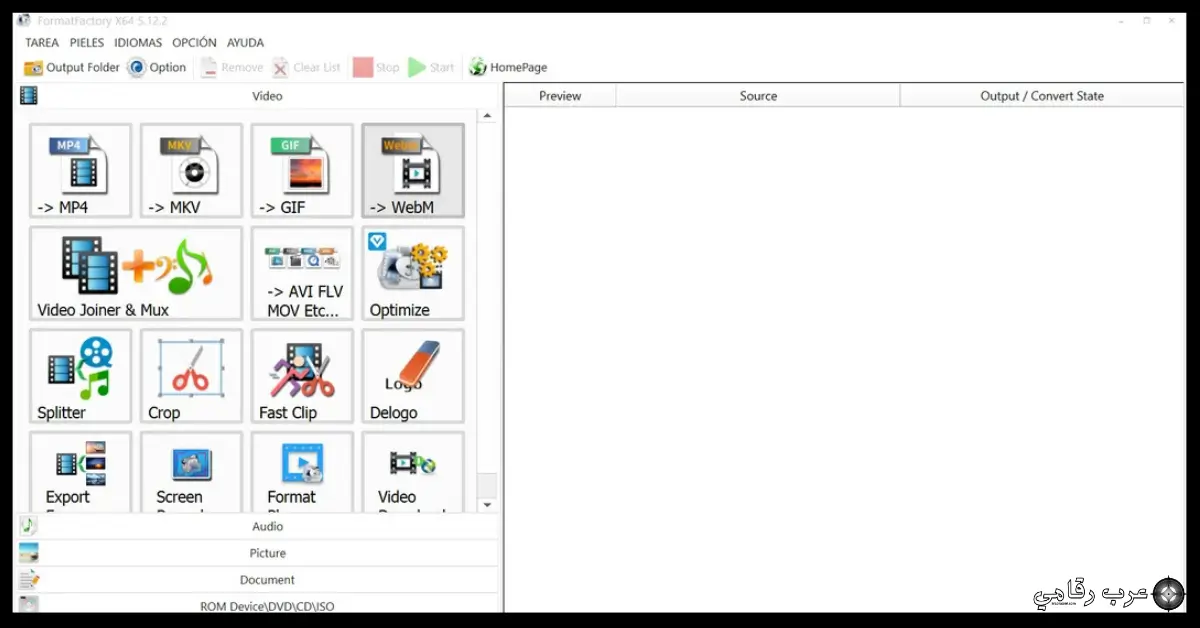Image resolution: width=1200 pixels, height=628 pixels.
Task: Select the Crop tool
Action: 190,375
